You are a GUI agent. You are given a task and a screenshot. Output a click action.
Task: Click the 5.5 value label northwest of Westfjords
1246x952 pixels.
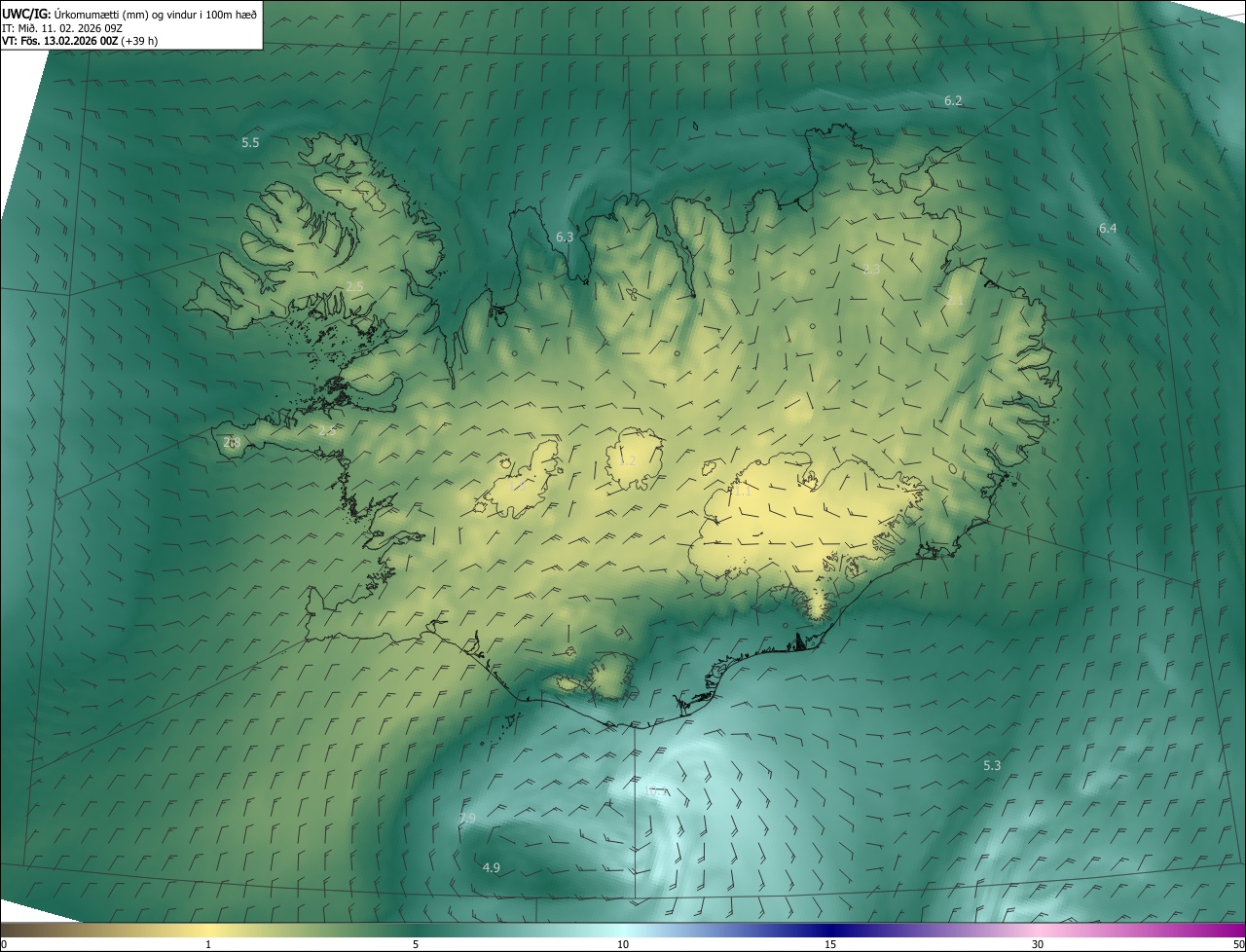coord(250,143)
